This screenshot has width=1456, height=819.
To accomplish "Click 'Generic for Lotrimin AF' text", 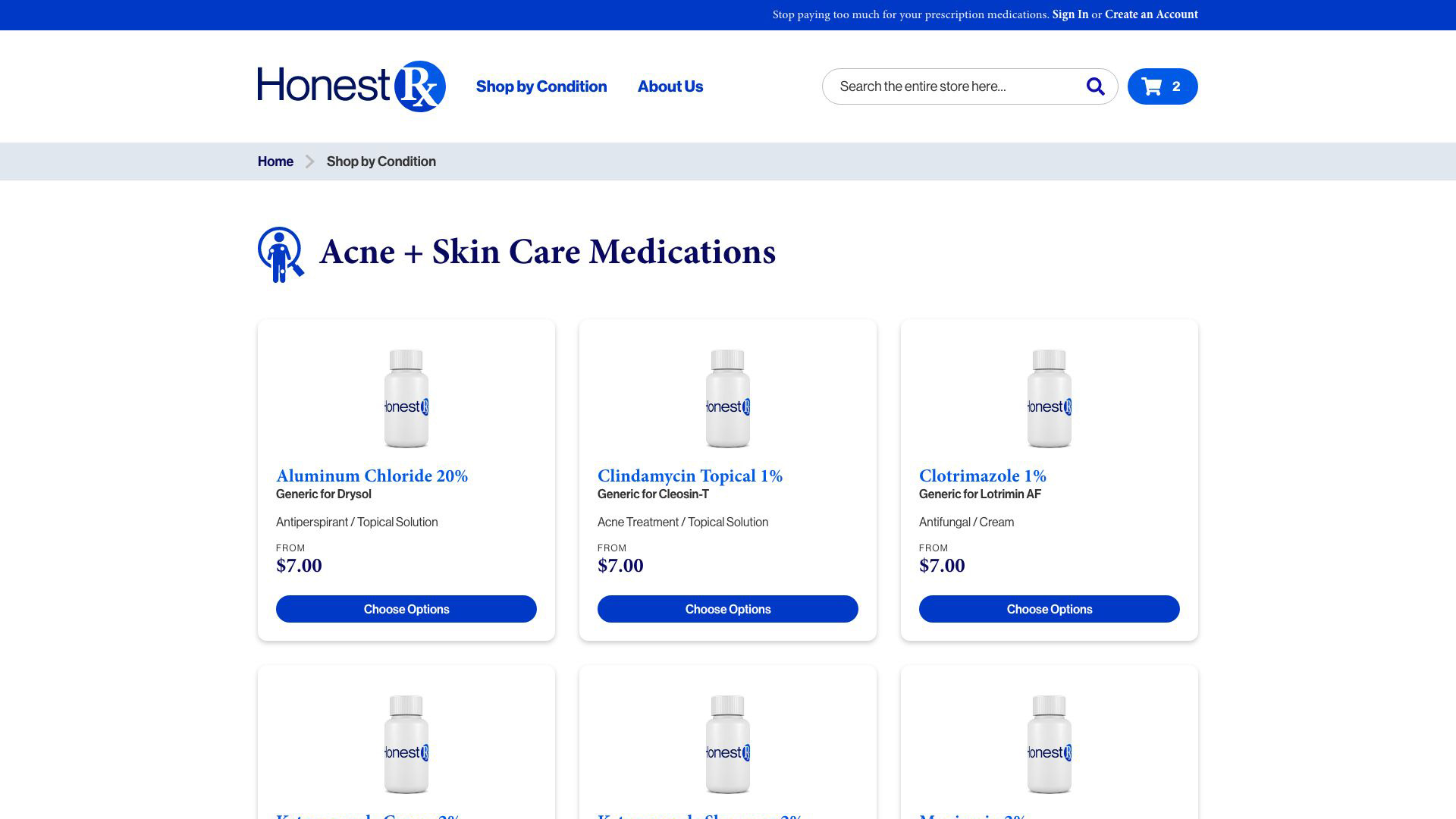I will pos(980,494).
